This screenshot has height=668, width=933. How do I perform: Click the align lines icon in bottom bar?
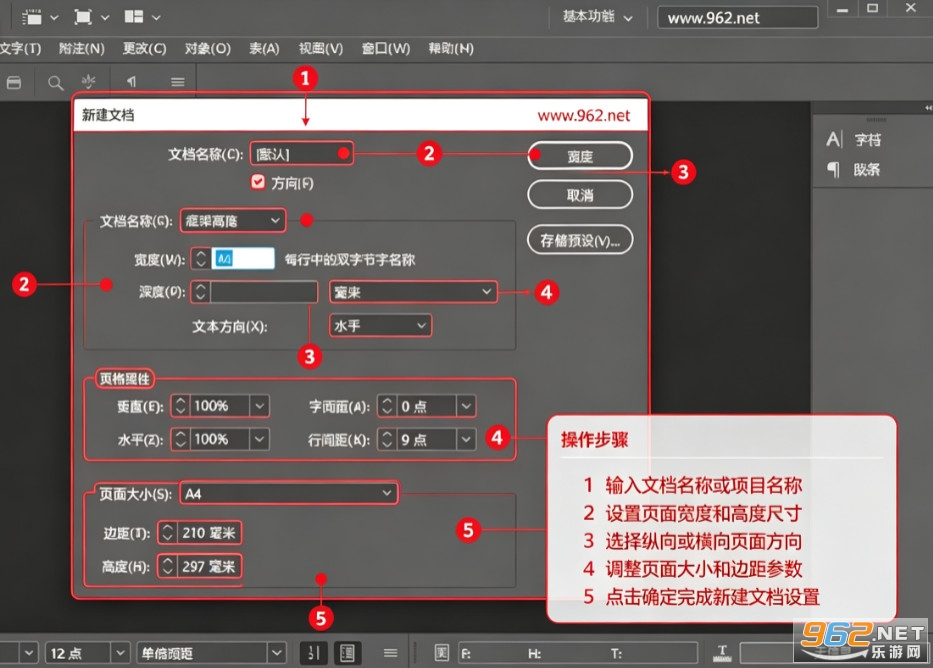pyautogui.click(x=390, y=653)
